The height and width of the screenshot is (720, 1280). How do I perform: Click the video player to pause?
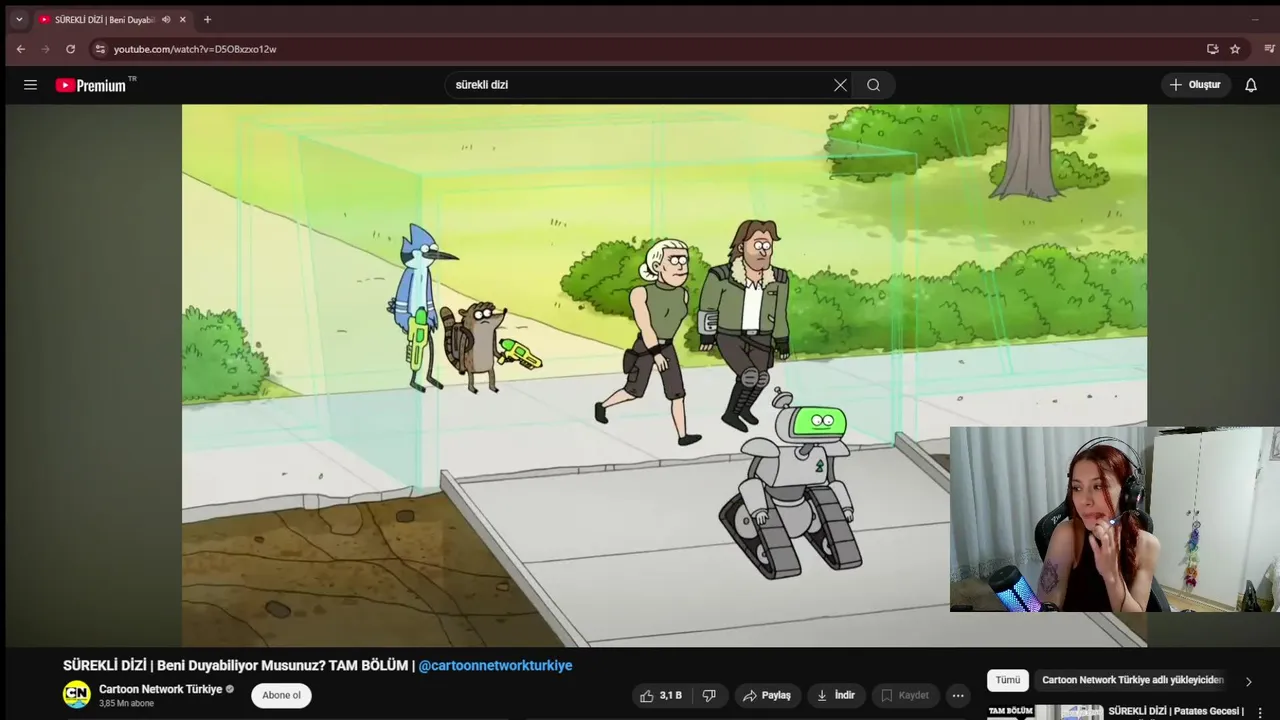(x=664, y=375)
